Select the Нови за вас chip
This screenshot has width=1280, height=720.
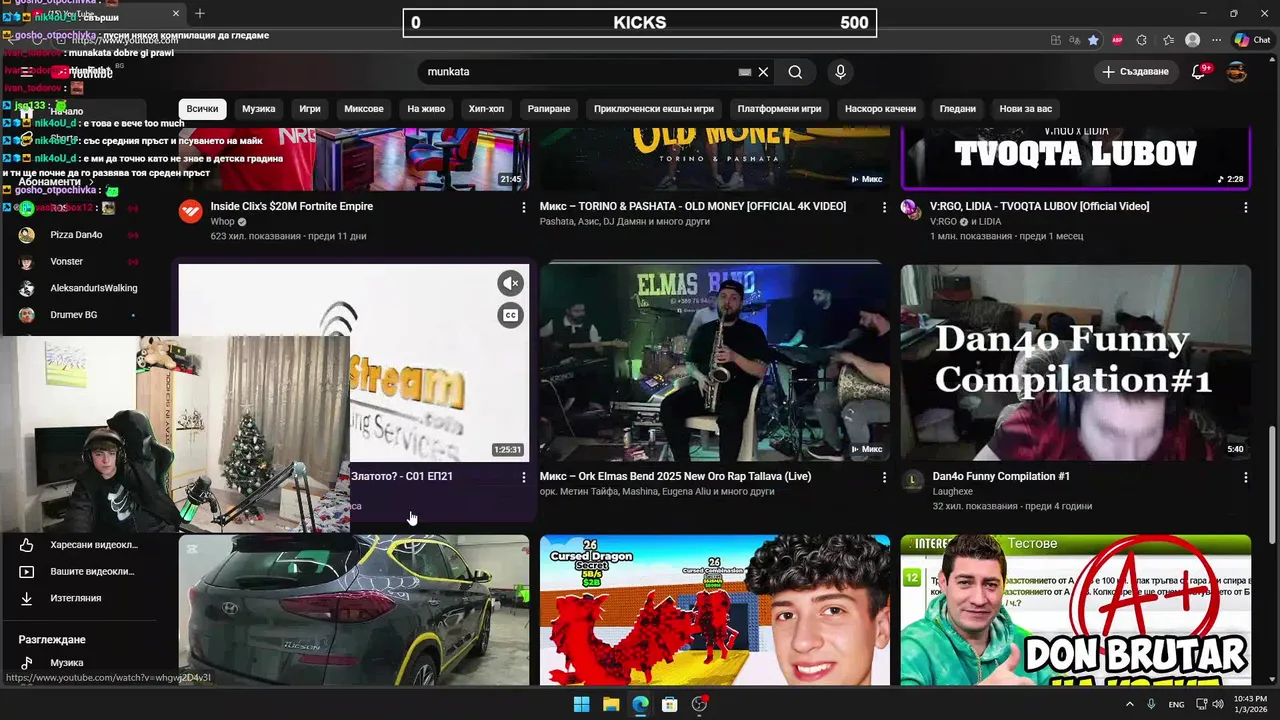(x=1026, y=109)
